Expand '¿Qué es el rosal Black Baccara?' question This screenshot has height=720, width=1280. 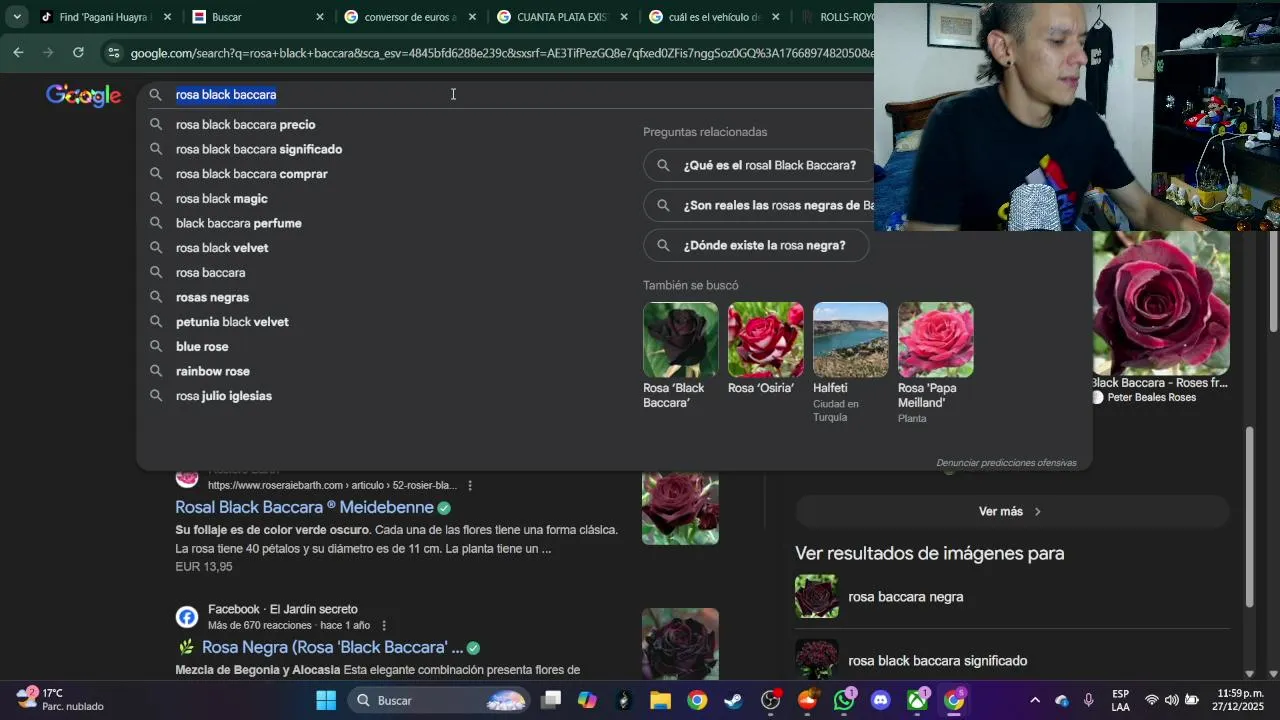pyautogui.click(x=757, y=165)
